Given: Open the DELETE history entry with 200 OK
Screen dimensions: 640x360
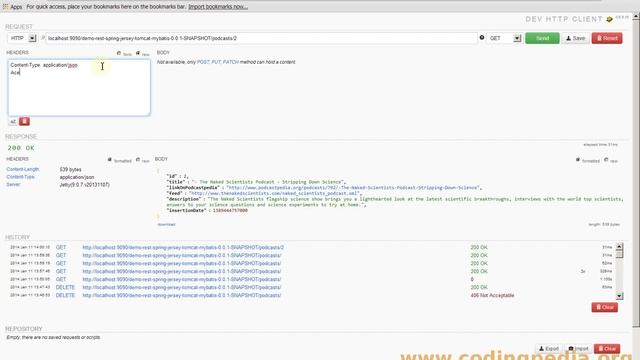Looking at the screenshot, I should 182,287.
